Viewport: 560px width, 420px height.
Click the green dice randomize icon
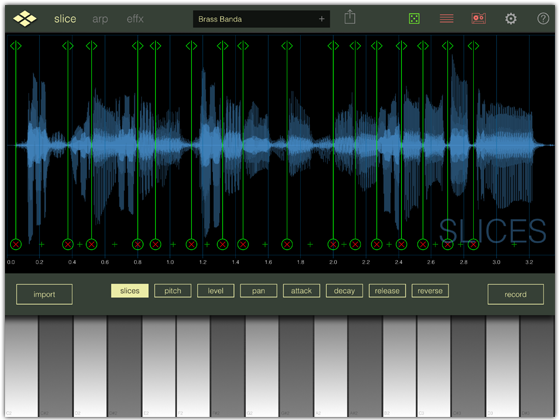tap(414, 19)
